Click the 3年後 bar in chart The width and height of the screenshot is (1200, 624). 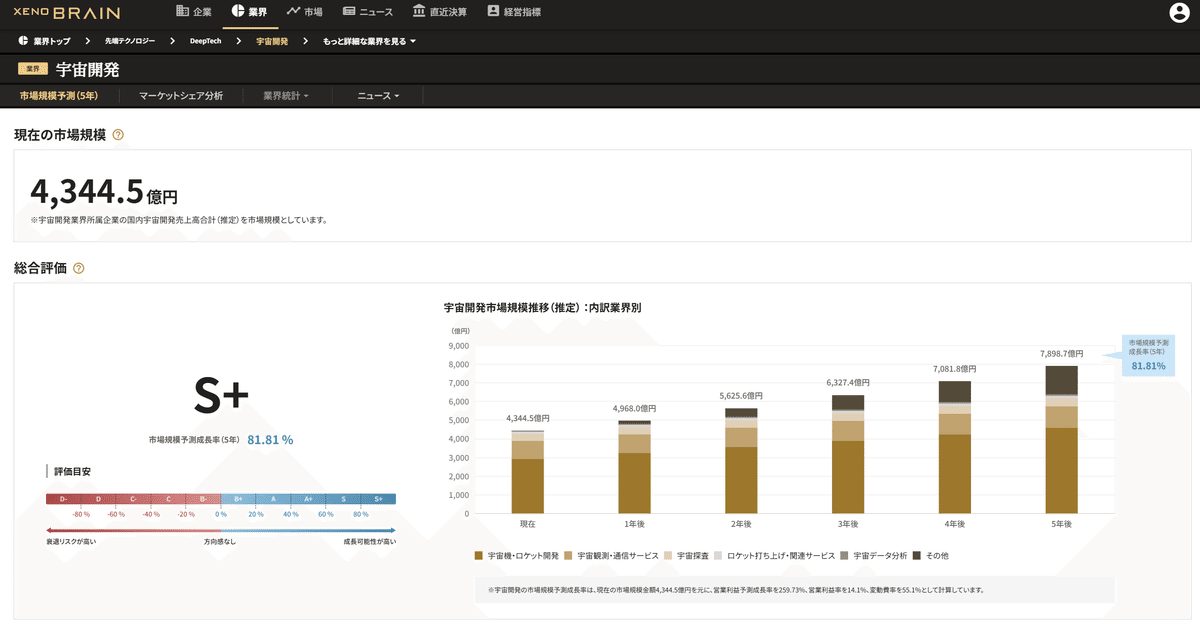point(848,454)
